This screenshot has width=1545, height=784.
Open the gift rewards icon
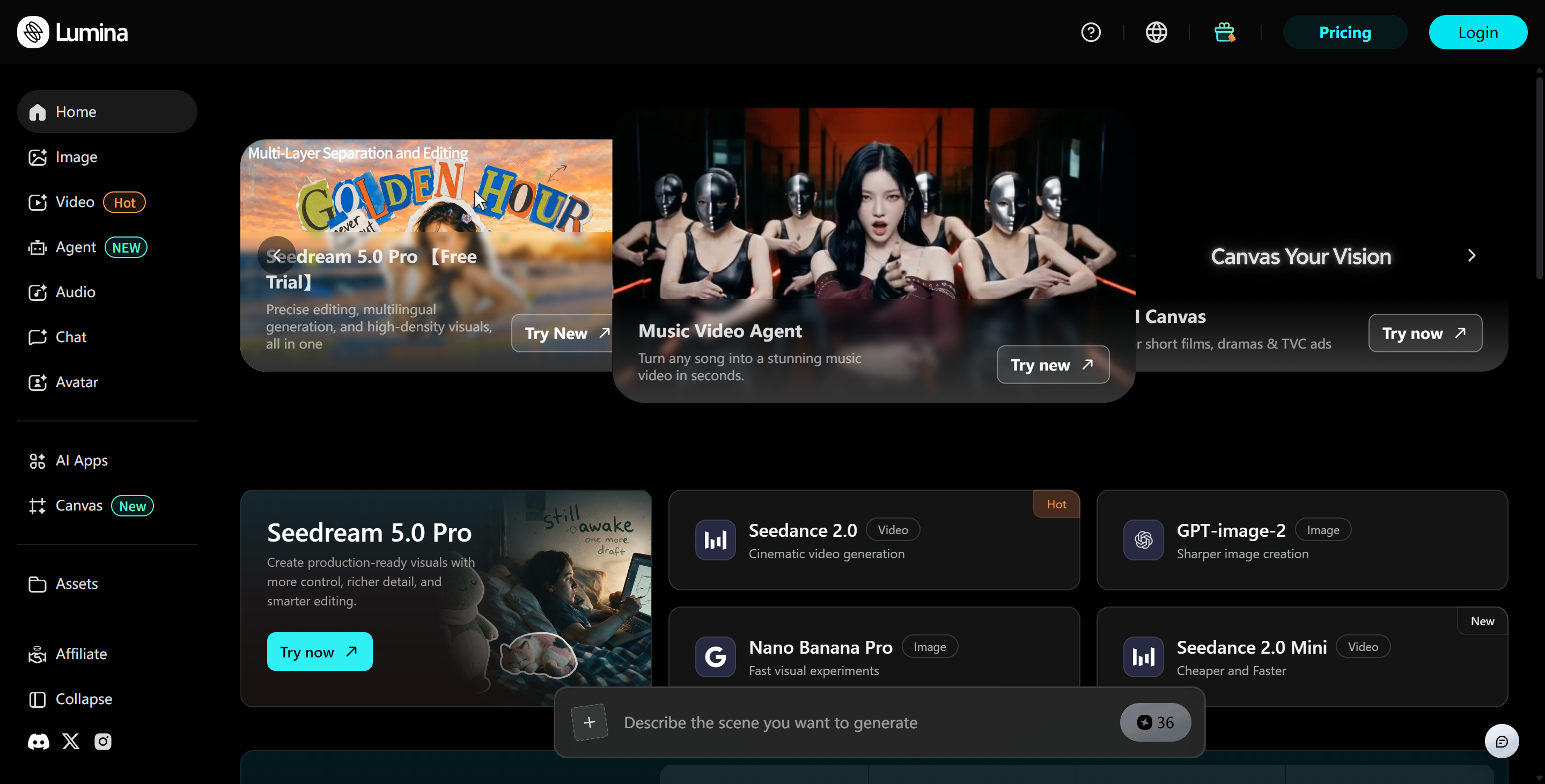(1224, 32)
